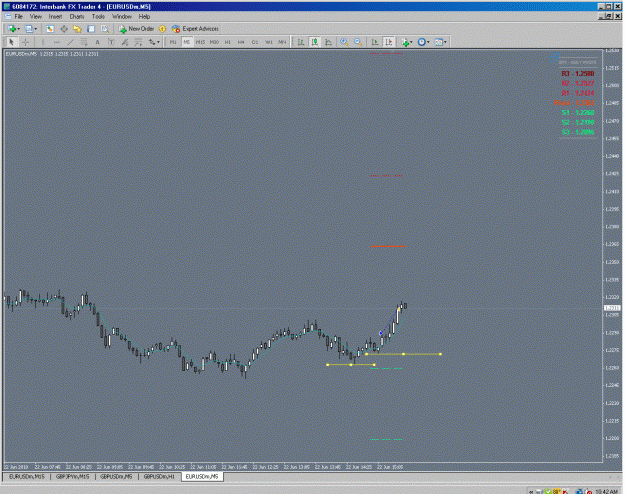The width and height of the screenshot is (625, 494).
Task: Open the Profiles dropdown
Action: pyautogui.click(x=31, y=29)
